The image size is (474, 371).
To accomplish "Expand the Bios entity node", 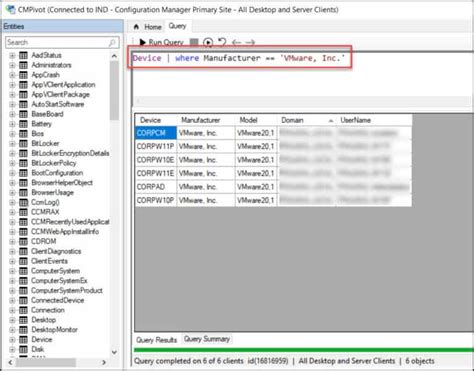I will 12,134.
